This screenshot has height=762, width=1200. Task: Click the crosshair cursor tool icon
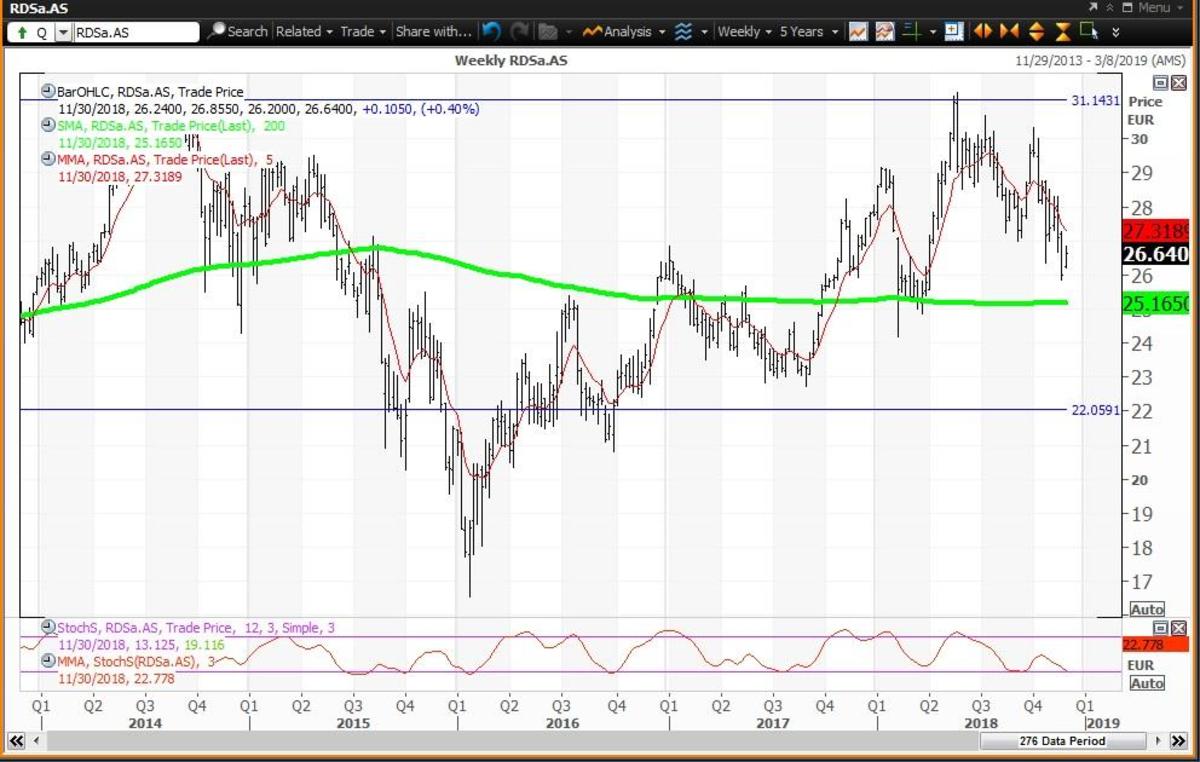tap(911, 32)
